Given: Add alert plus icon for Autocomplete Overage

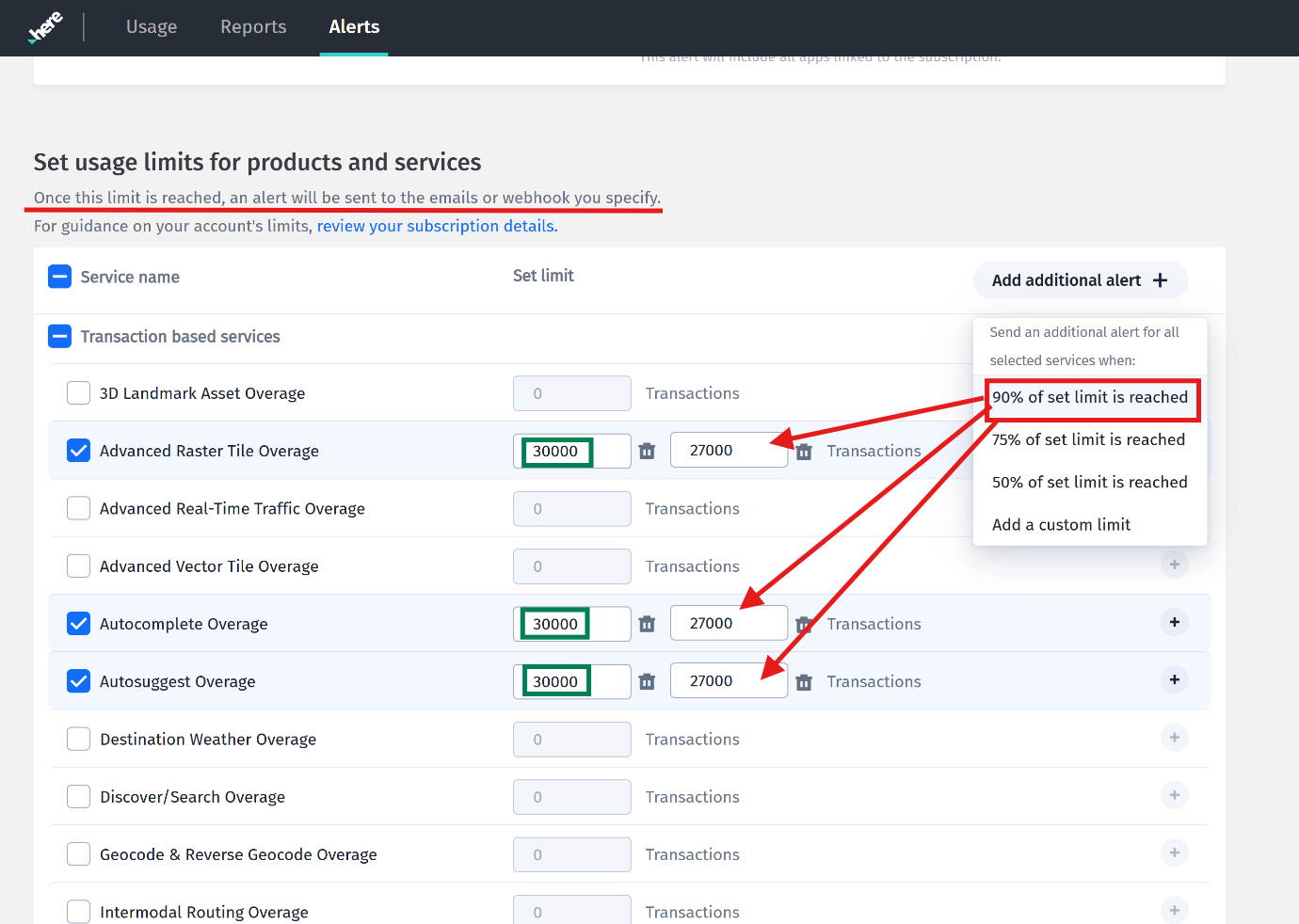Looking at the screenshot, I should (x=1175, y=622).
